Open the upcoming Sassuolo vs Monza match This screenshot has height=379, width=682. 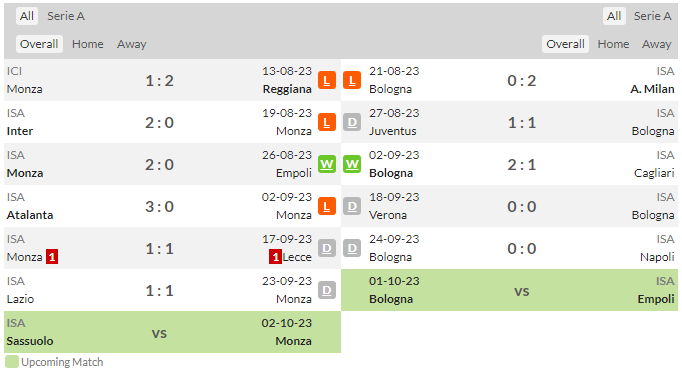[172, 332]
